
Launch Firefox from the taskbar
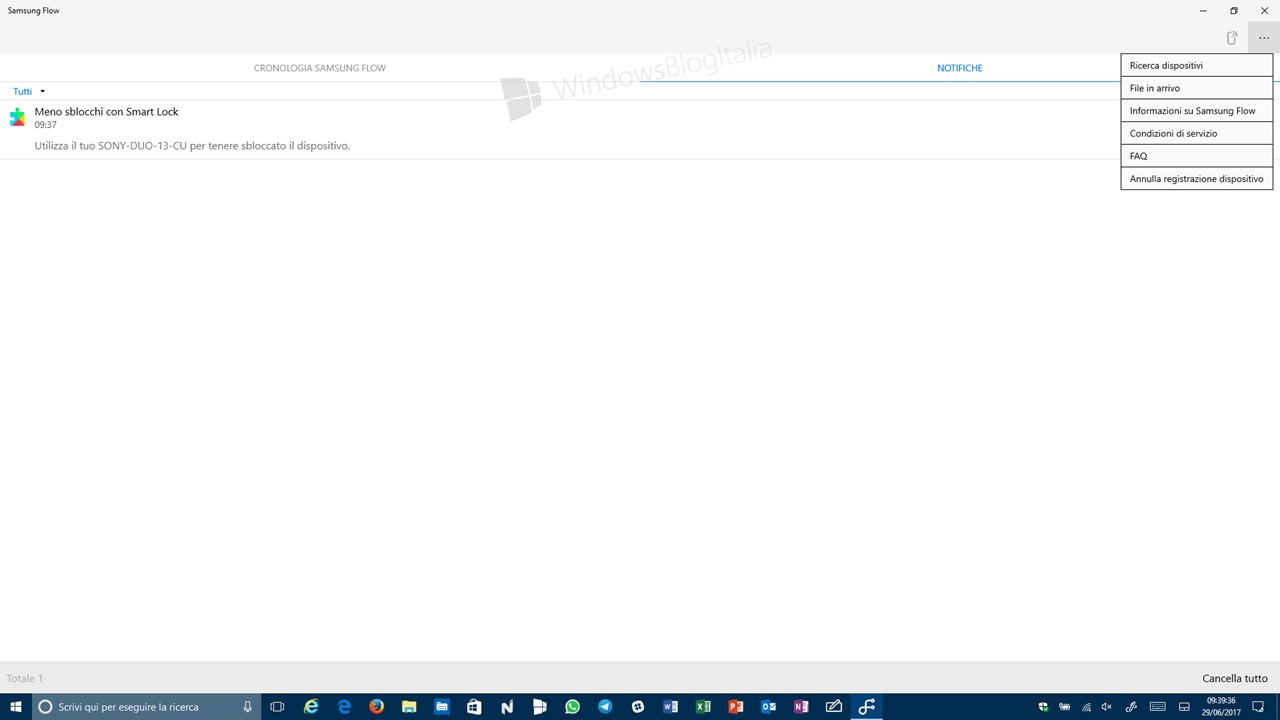[x=376, y=707]
